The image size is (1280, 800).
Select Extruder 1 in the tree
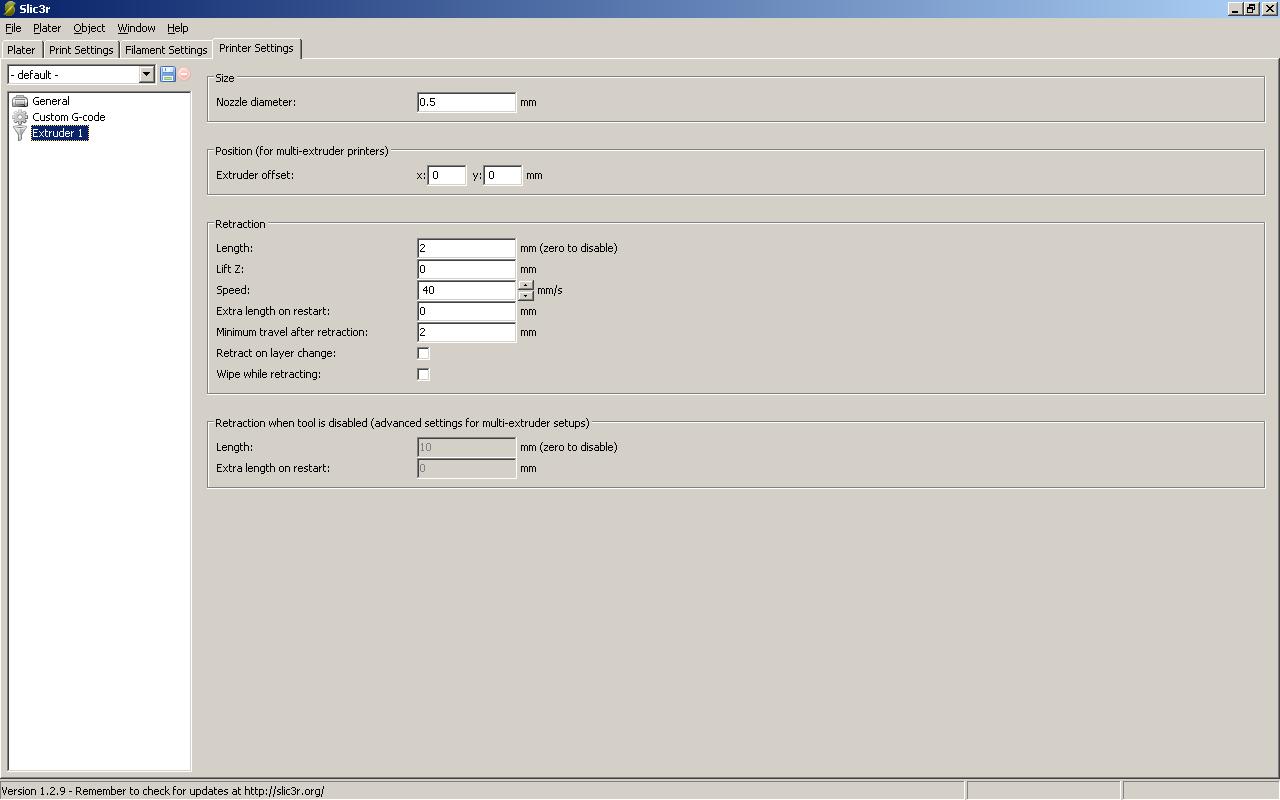coord(59,133)
